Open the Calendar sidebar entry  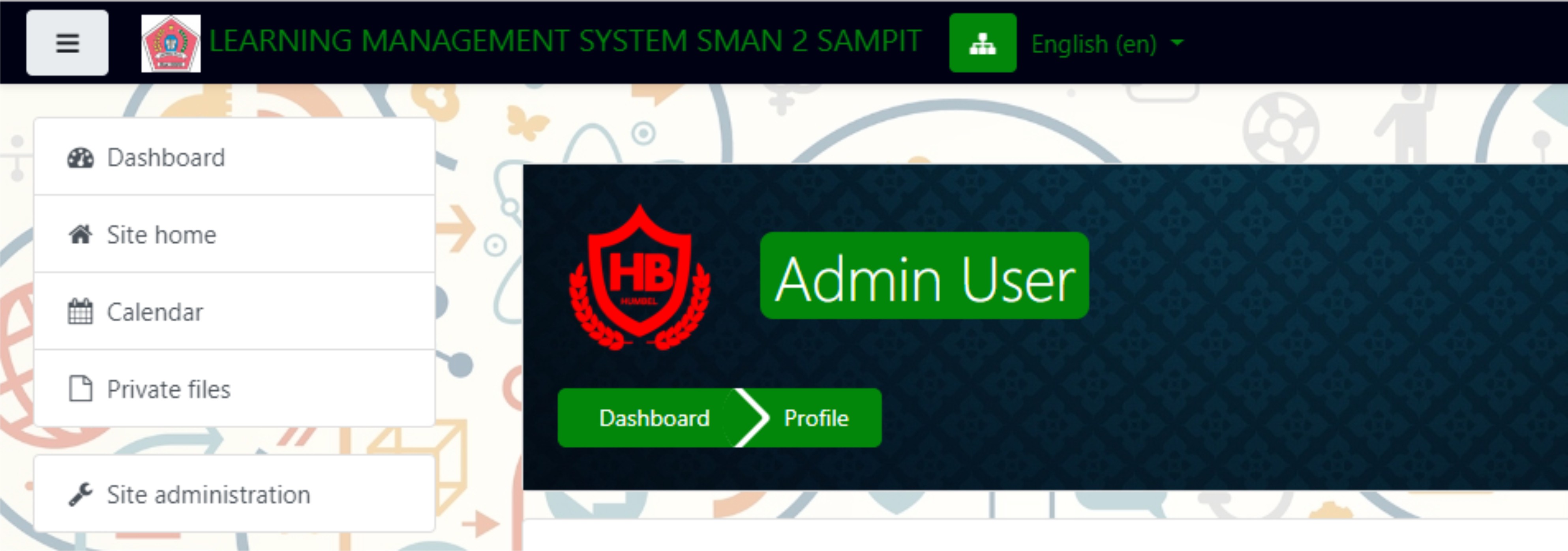[155, 312]
